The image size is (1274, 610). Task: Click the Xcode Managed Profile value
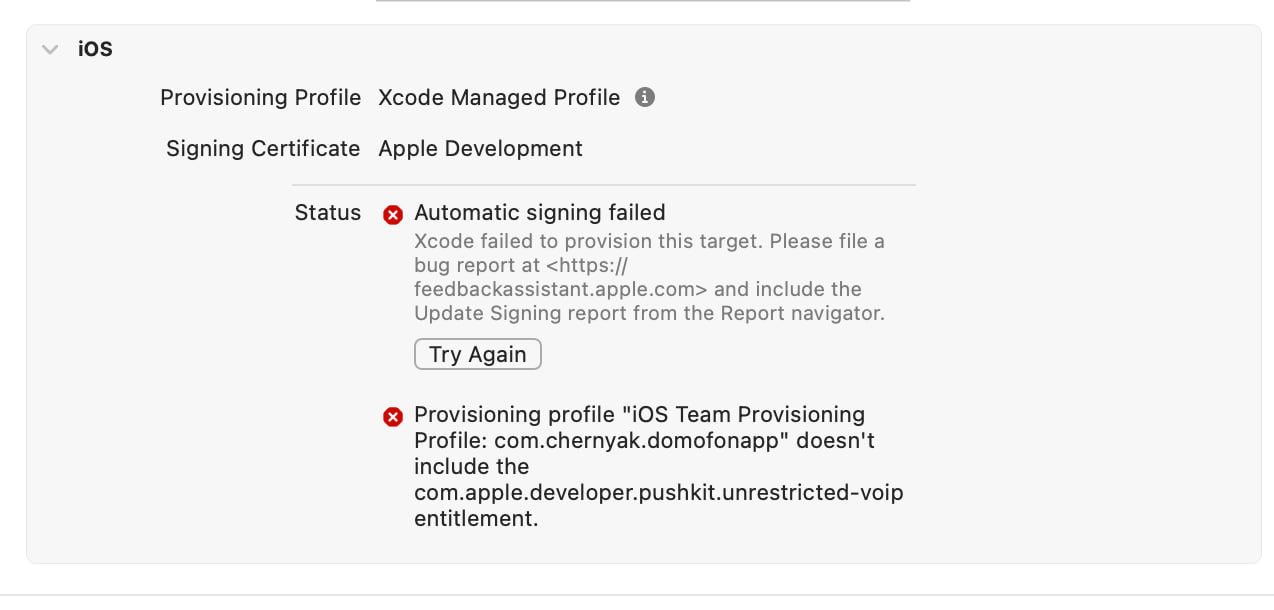(499, 97)
